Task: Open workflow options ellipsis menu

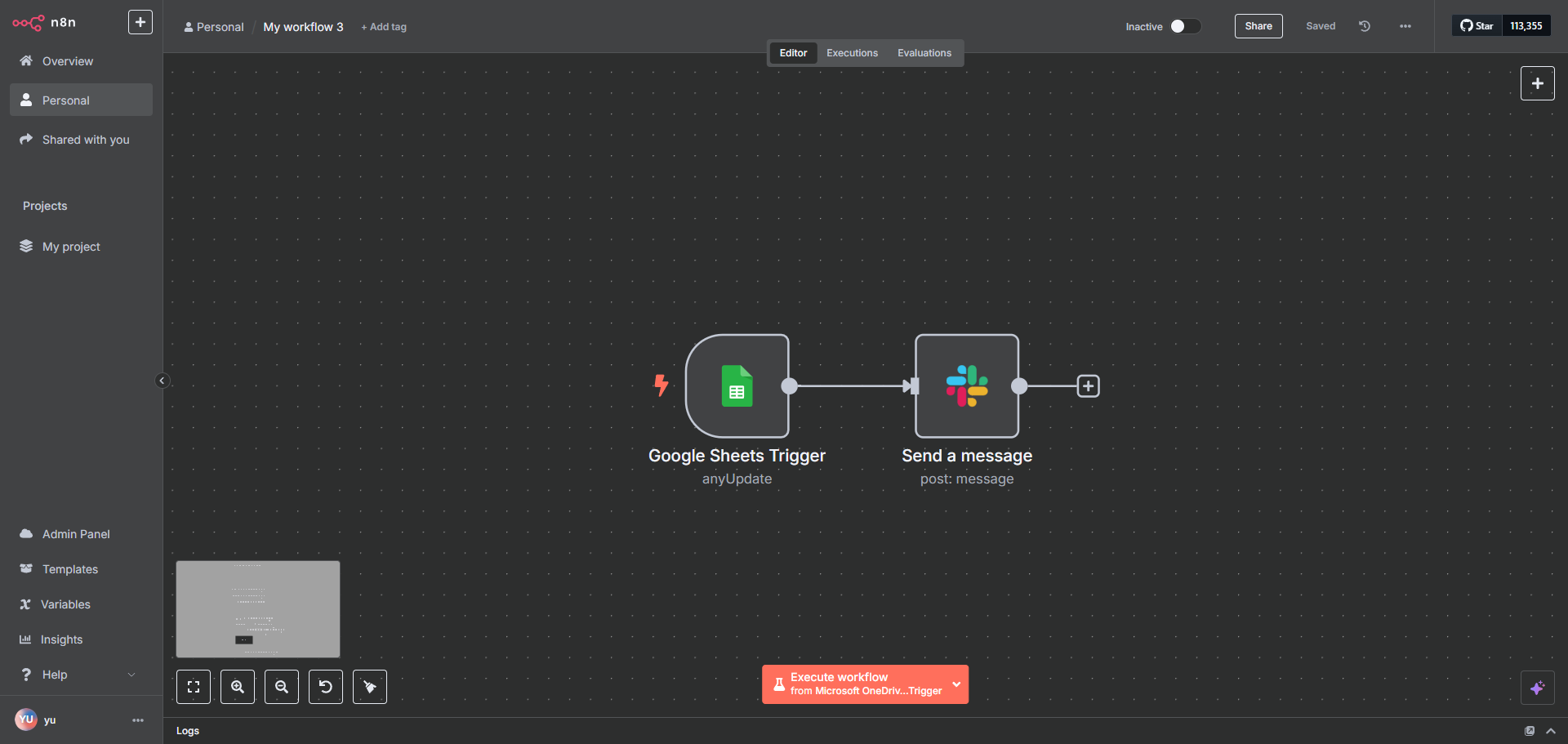Action: click(x=1405, y=26)
